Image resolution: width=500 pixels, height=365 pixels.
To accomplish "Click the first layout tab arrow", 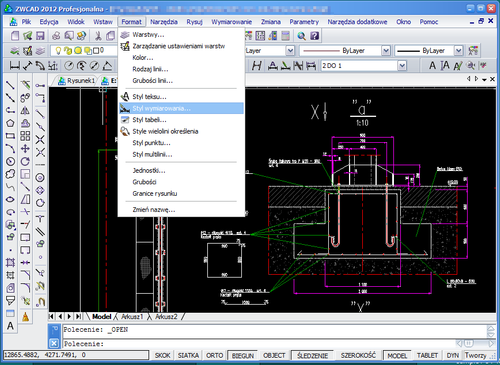I will pos(52,316).
